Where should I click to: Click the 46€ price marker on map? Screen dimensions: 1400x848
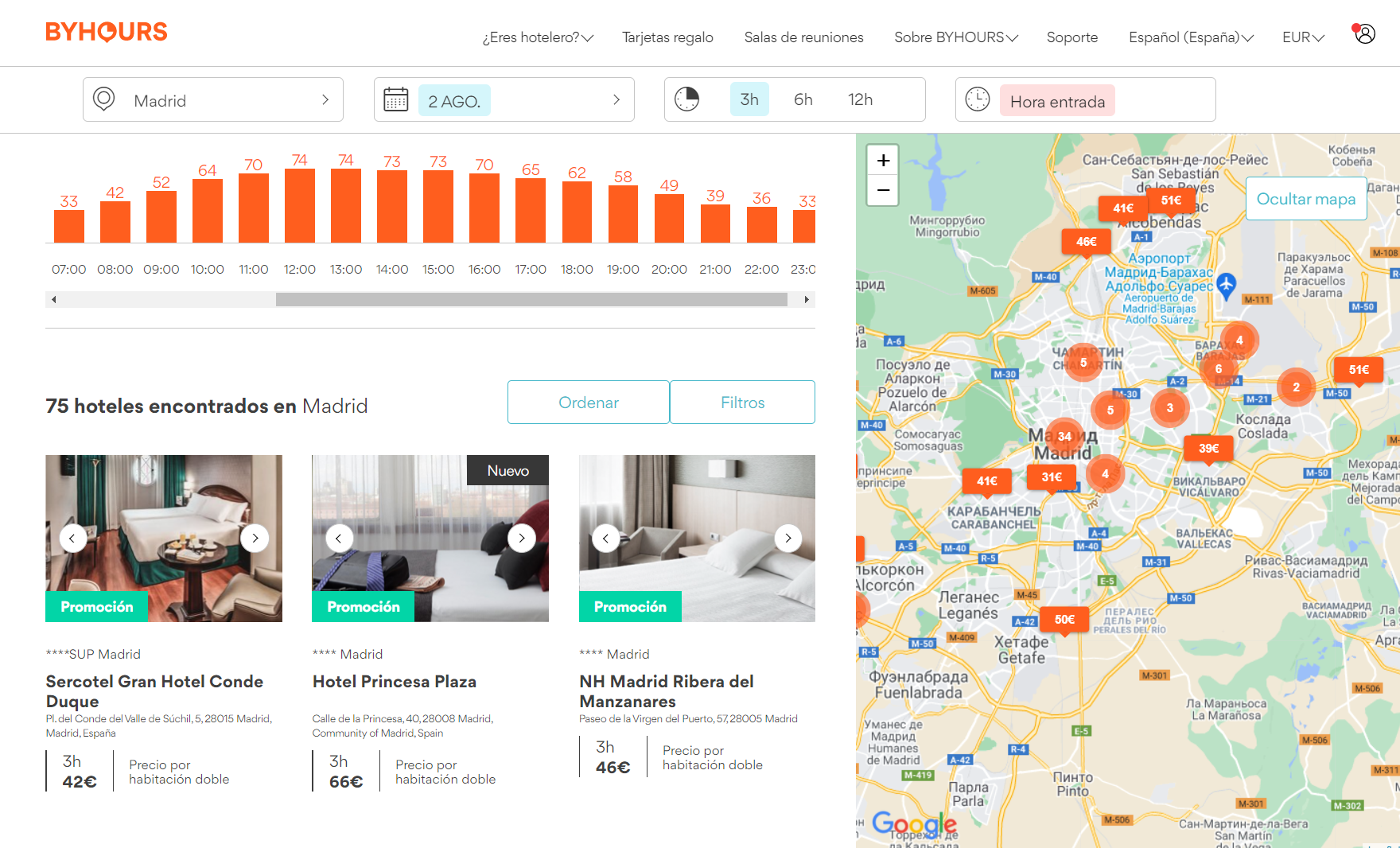click(x=1087, y=242)
